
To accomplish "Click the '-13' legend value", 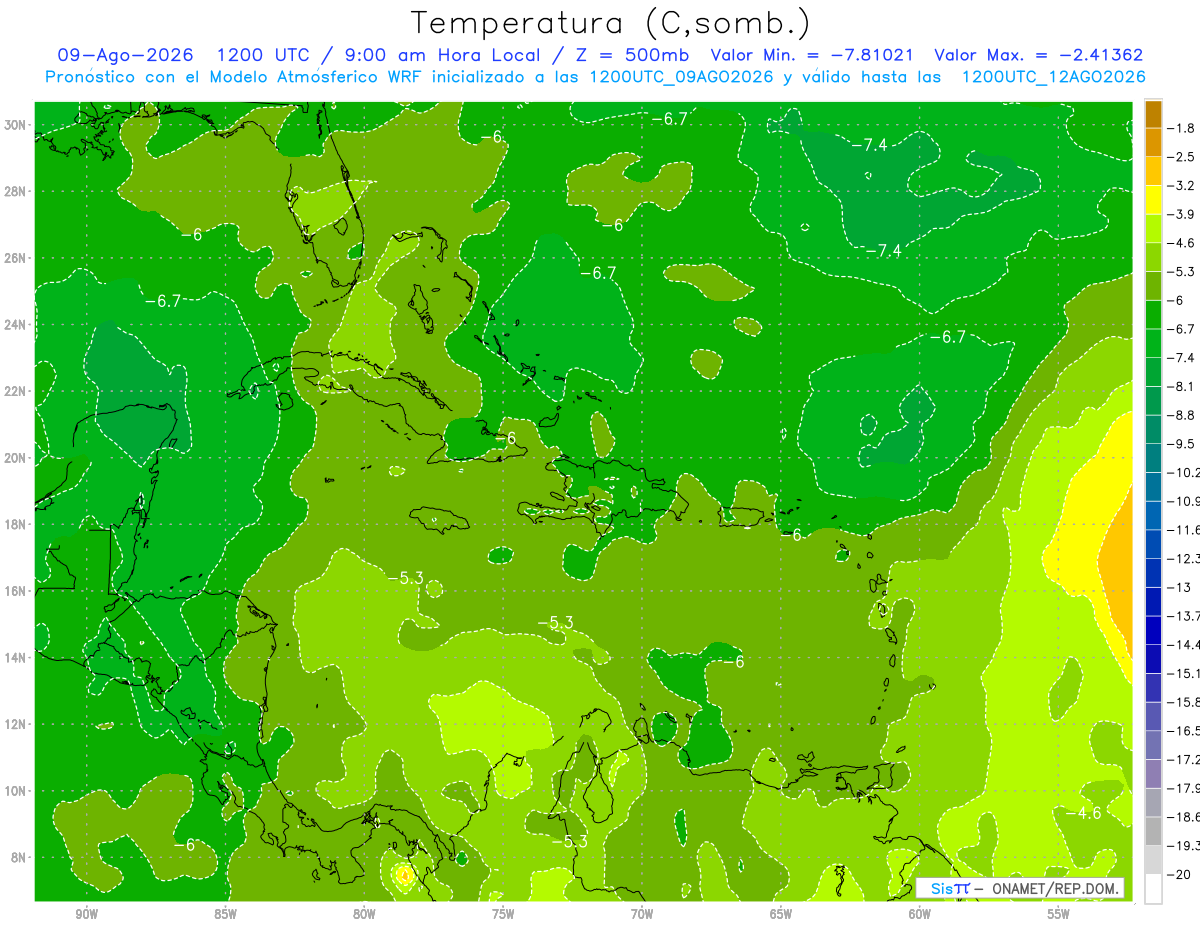I will [1181, 587].
